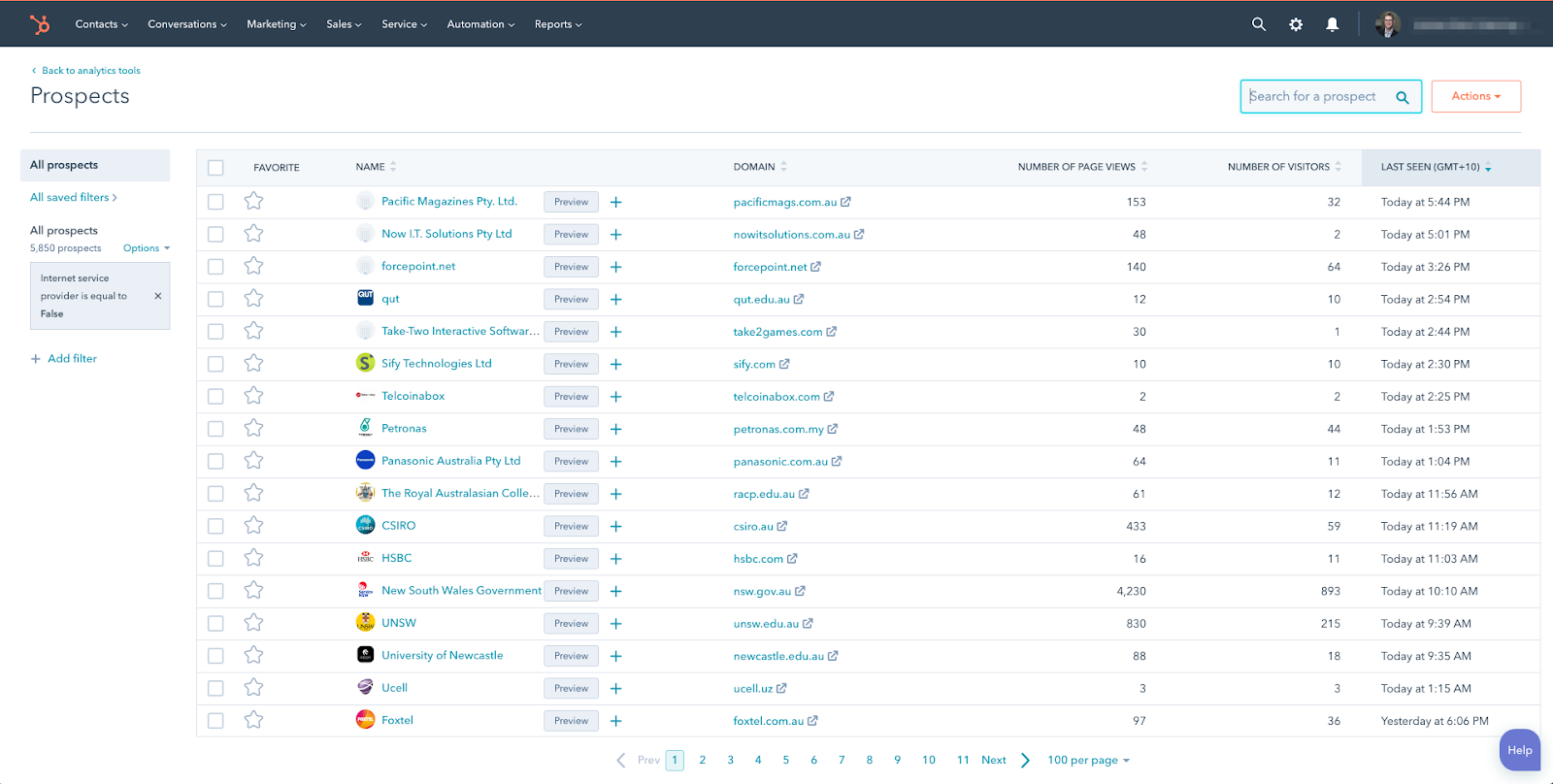Click plus icon next to UNSW
1553x784 pixels.
615,624
